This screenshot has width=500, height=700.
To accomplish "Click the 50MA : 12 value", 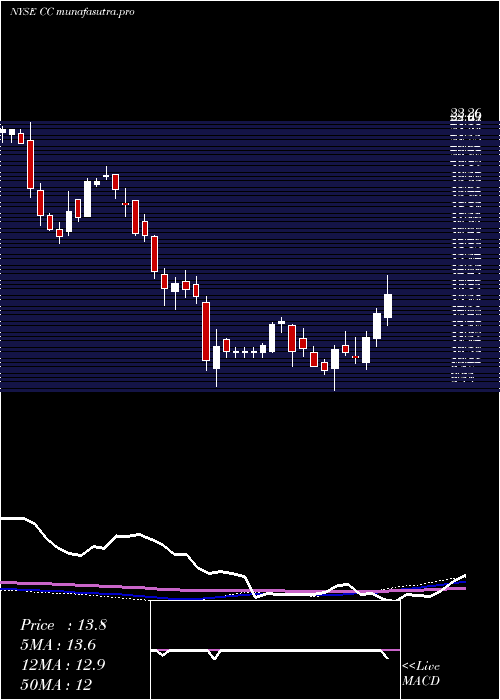I will [x=56, y=684].
